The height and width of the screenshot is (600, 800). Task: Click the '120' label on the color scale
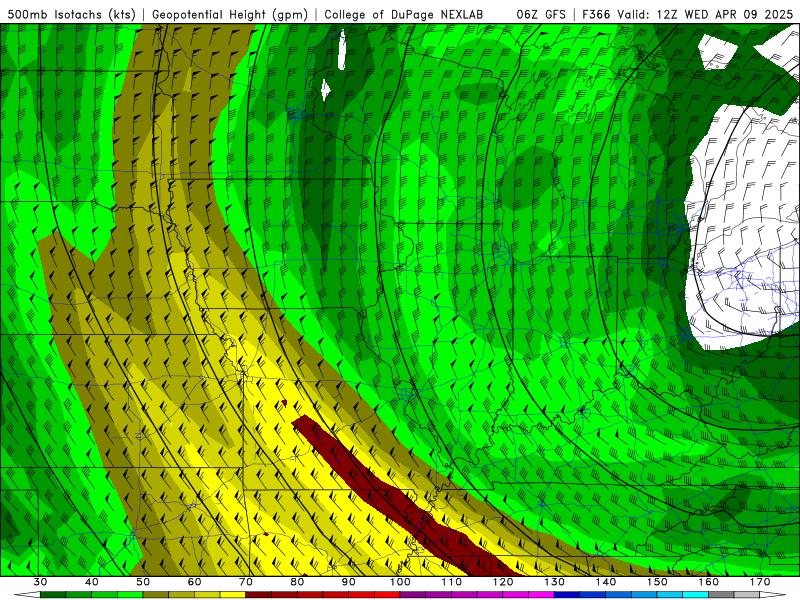503,582
